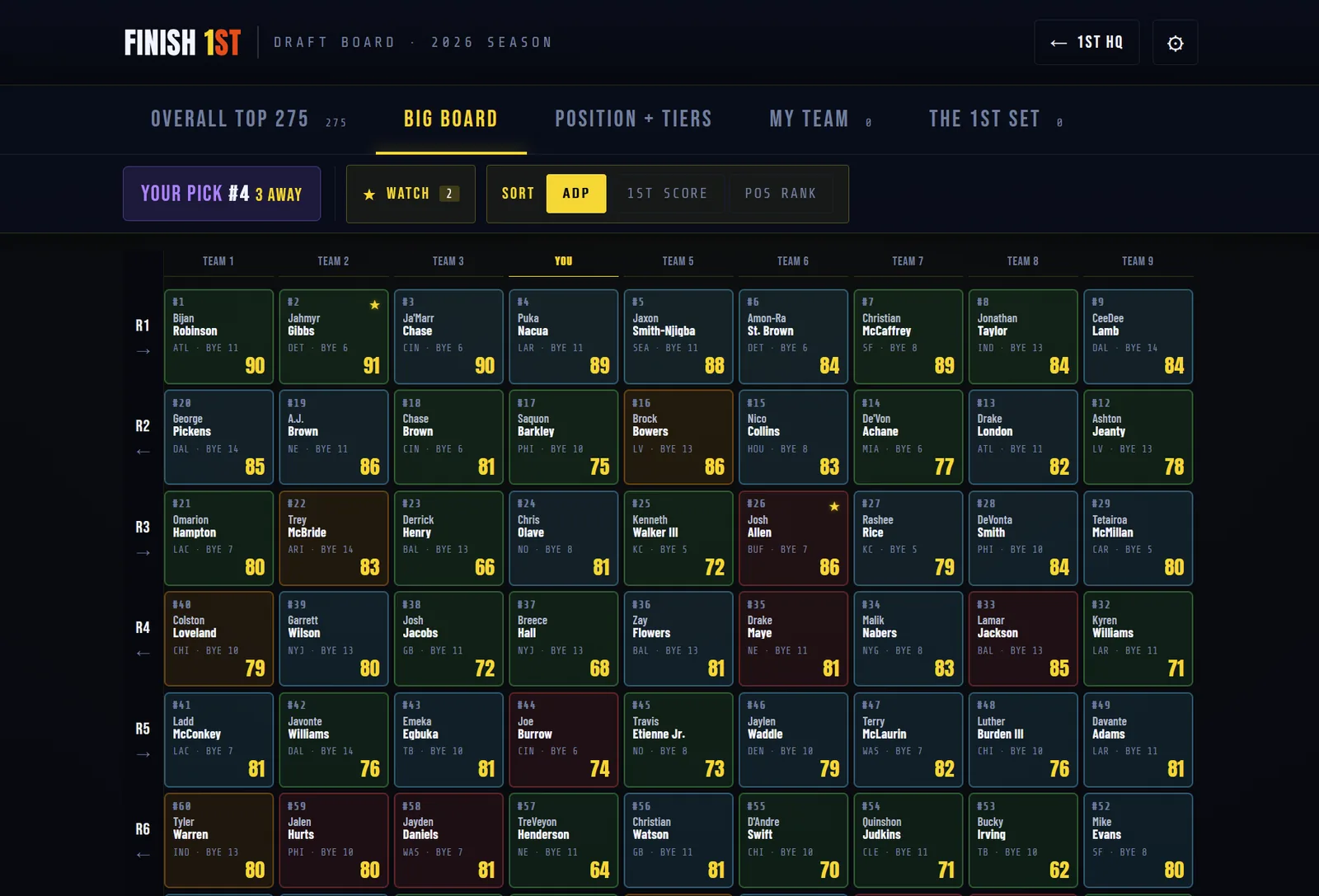Select the De'Von Achane card
The height and width of the screenshot is (896, 1319).
[x=908, y=437]
